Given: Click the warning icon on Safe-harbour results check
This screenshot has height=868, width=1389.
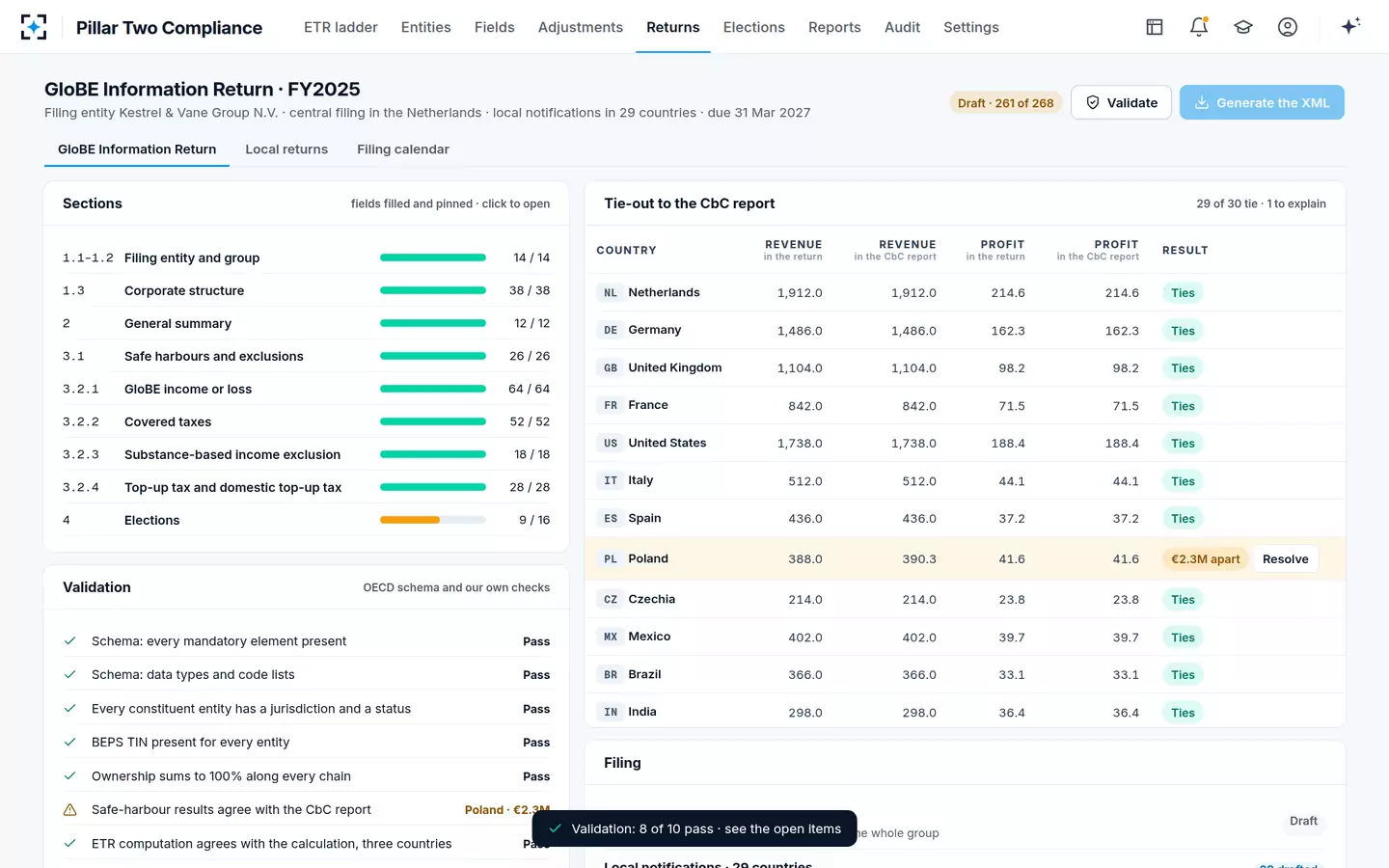Looking at the screenshot, I should (69, 810).
